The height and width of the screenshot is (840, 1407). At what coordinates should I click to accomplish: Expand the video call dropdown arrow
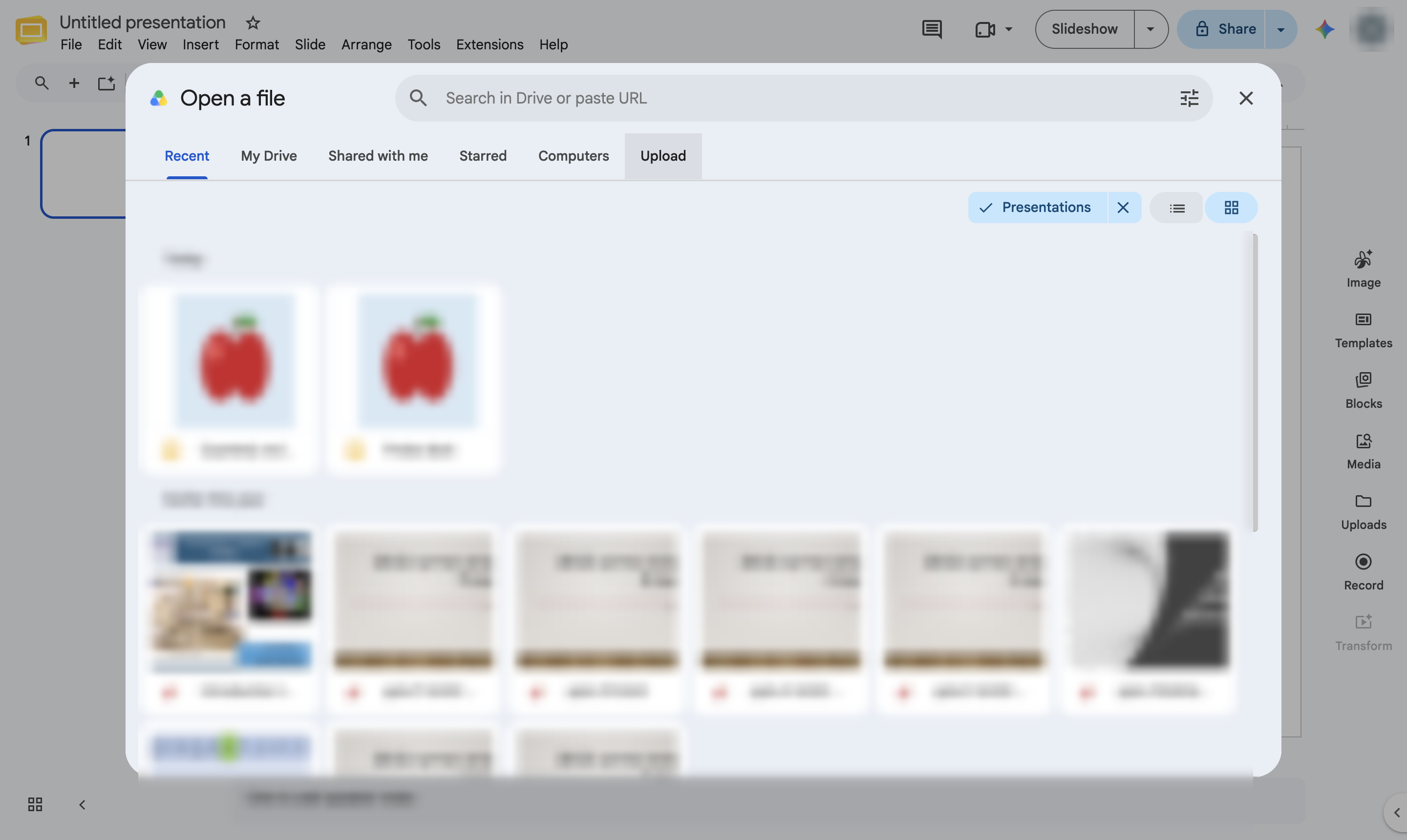tap(1008, 29)
